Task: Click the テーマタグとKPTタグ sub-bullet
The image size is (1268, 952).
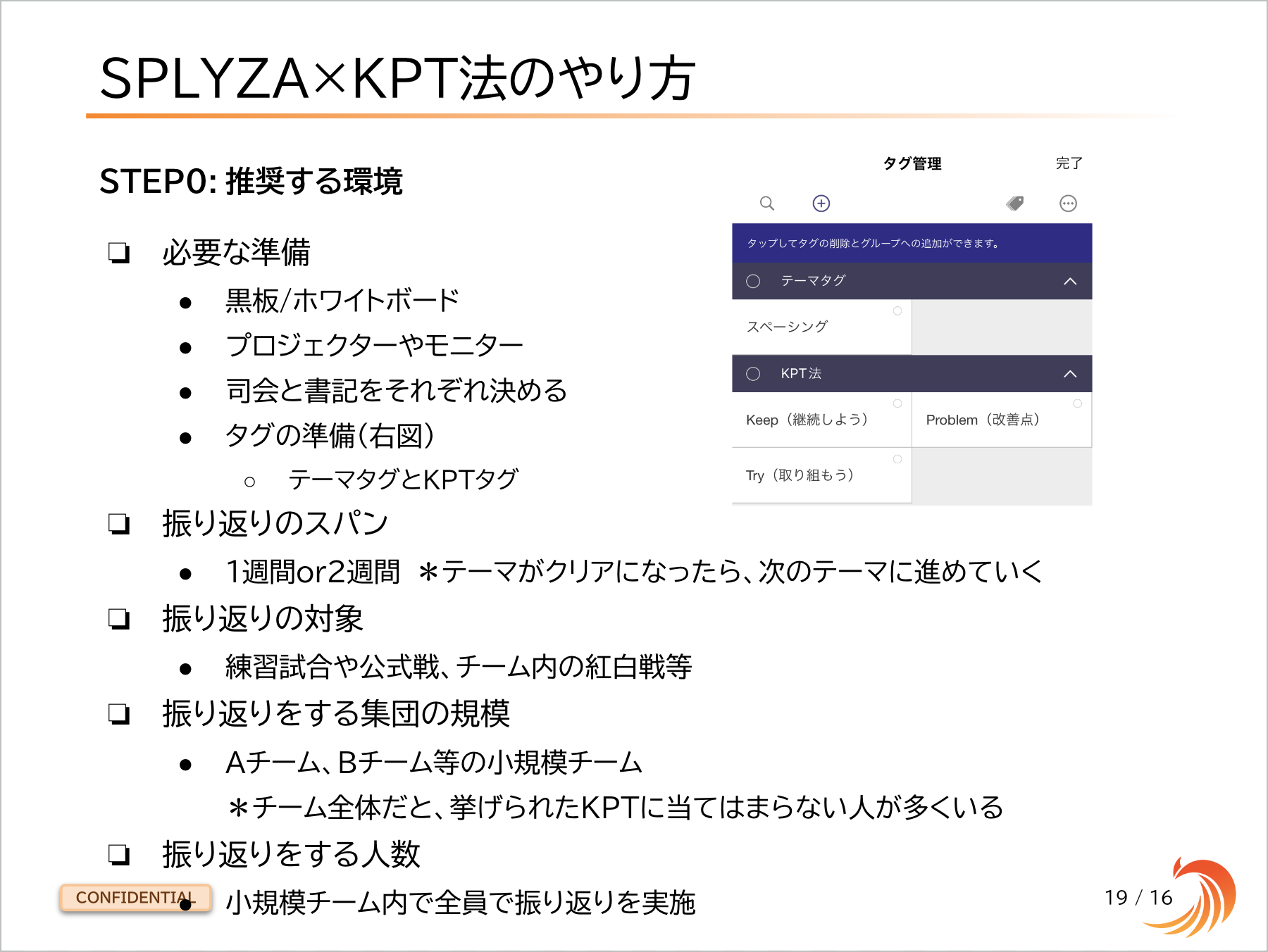Action: [404, 480]
